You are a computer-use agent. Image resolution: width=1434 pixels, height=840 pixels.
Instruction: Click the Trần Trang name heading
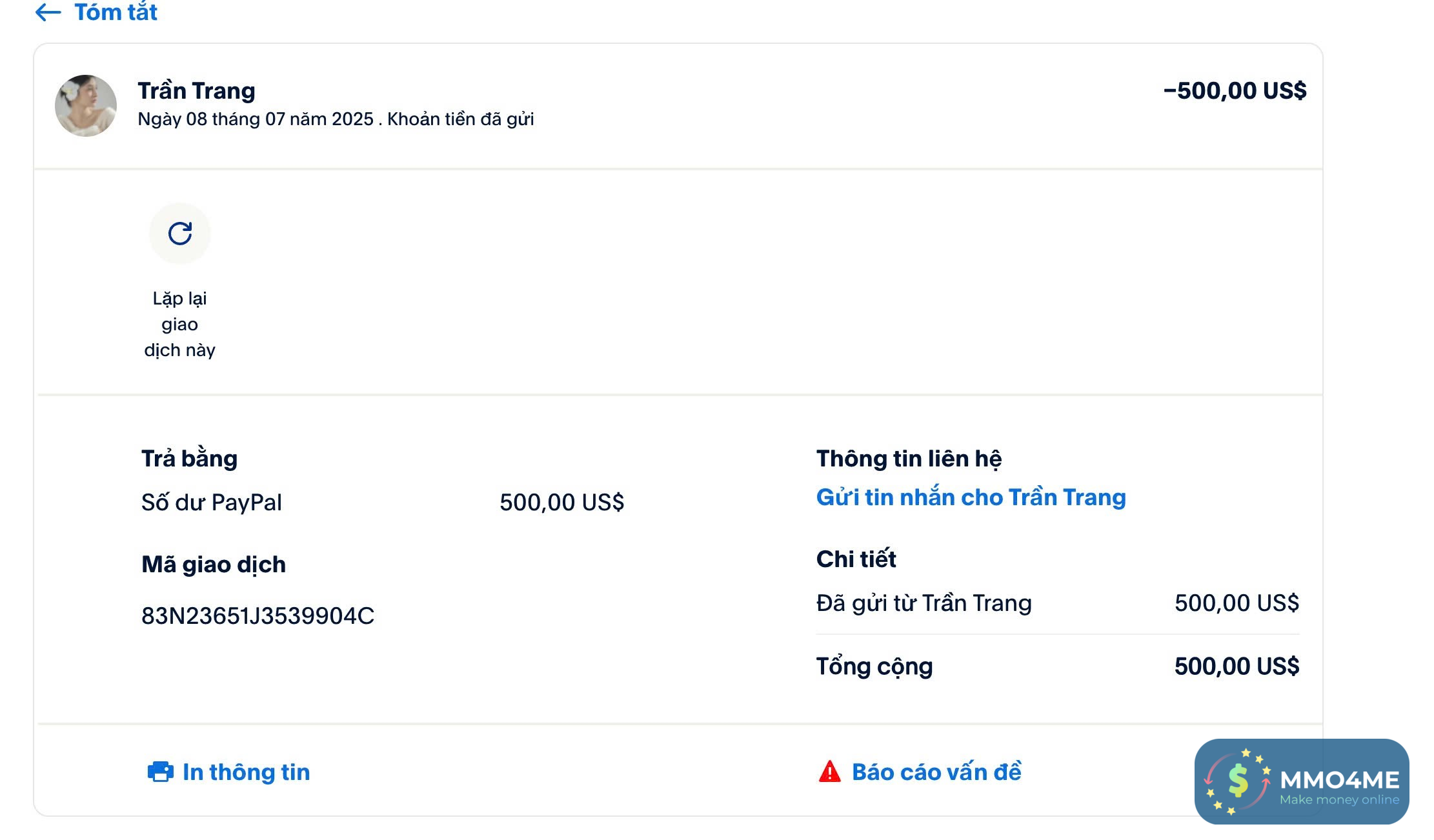(196, 91)
